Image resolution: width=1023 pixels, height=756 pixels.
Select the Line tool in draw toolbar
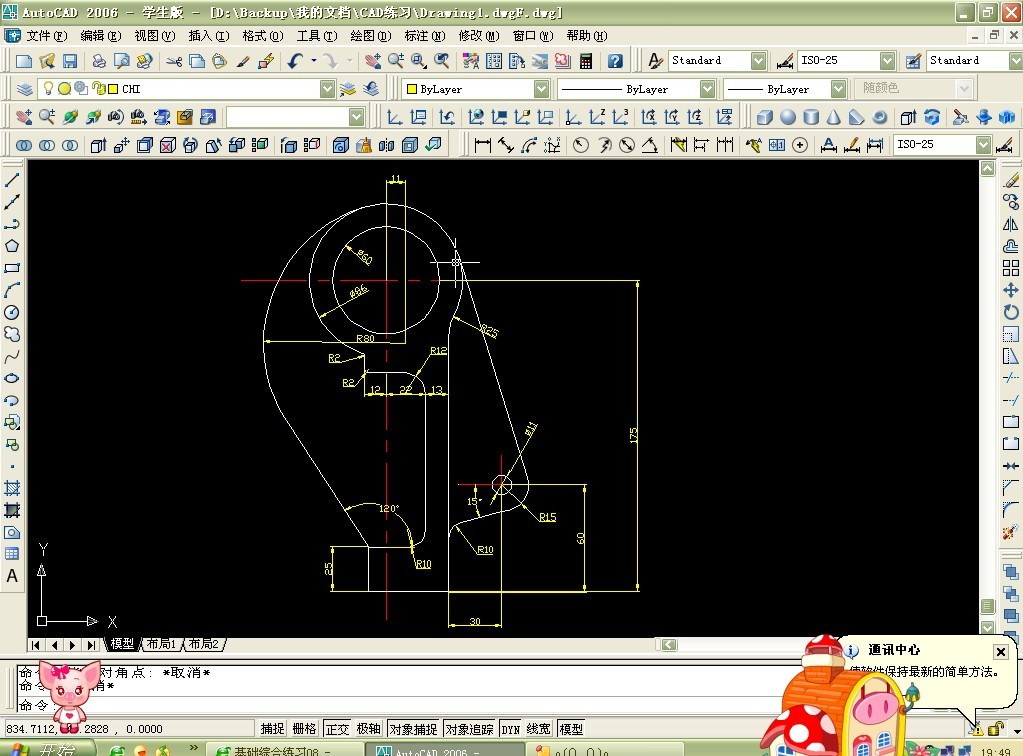pyautogui.click(x=12, y=179)
